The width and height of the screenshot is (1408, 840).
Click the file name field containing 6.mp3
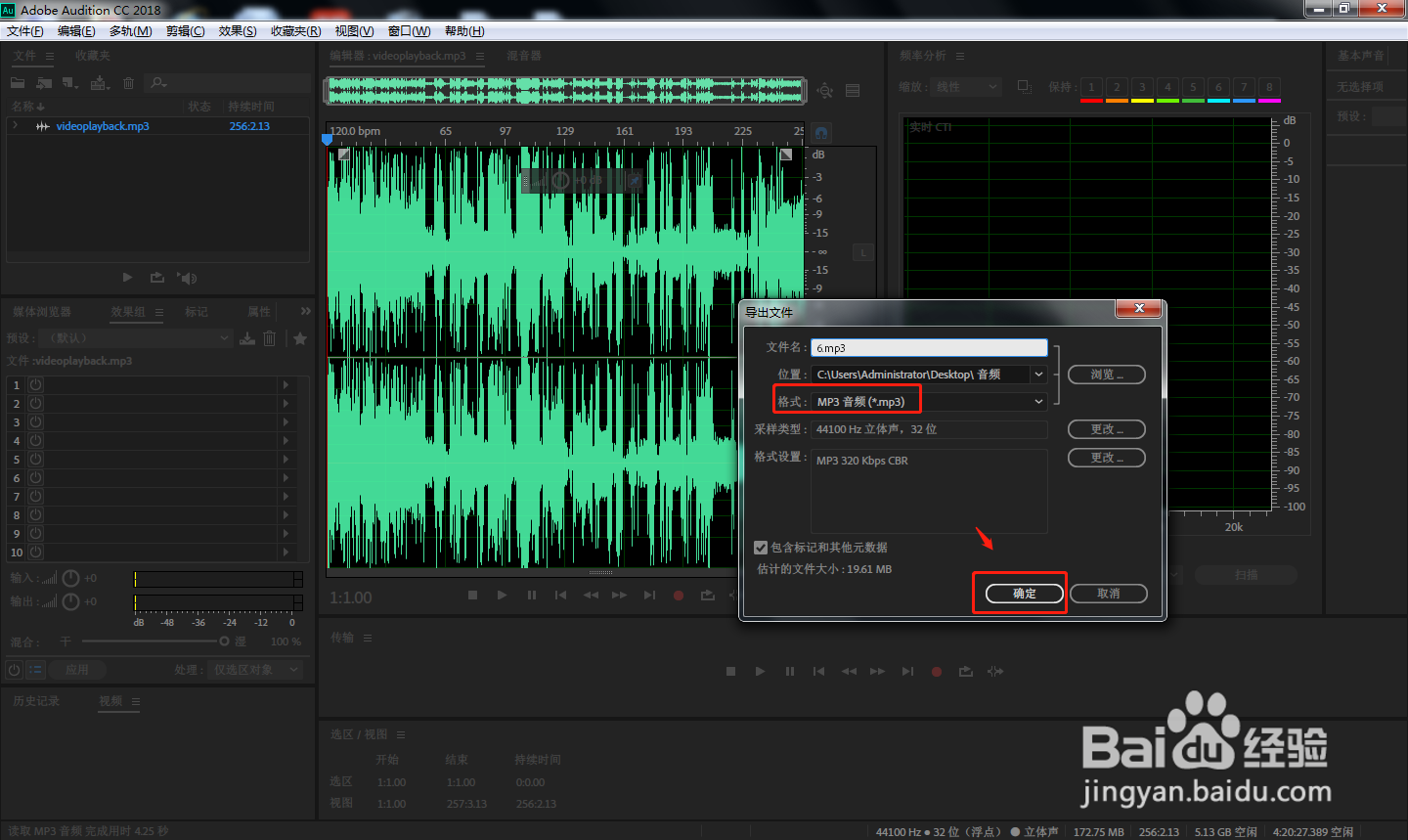point(929,348)
